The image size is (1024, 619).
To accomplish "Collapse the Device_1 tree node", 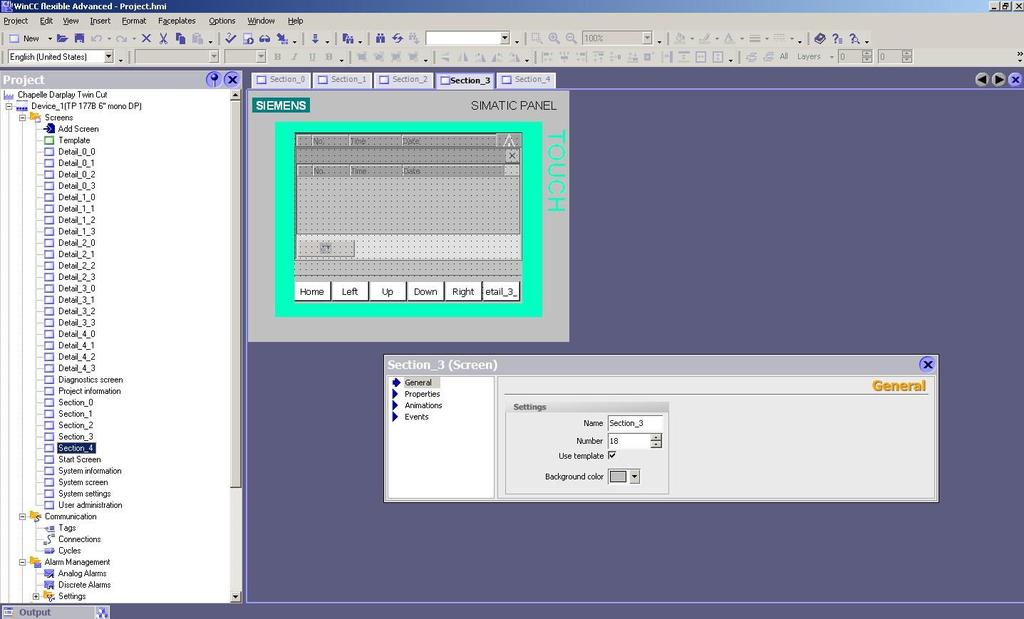I will [x=9, y=106].
